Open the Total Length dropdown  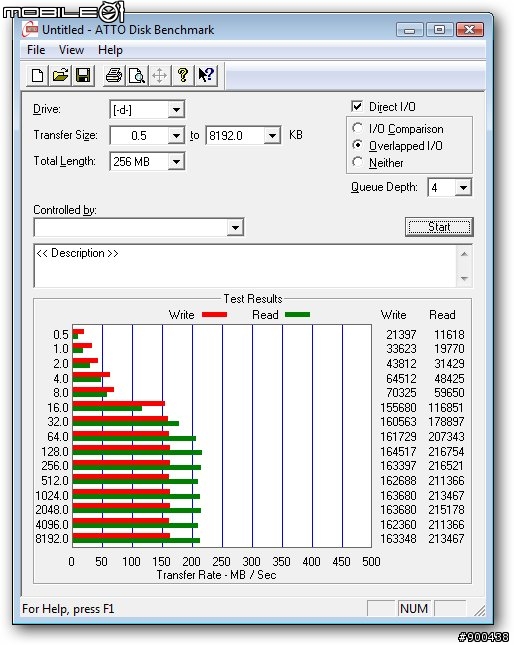pyautogui.click(x=176, y=161)
